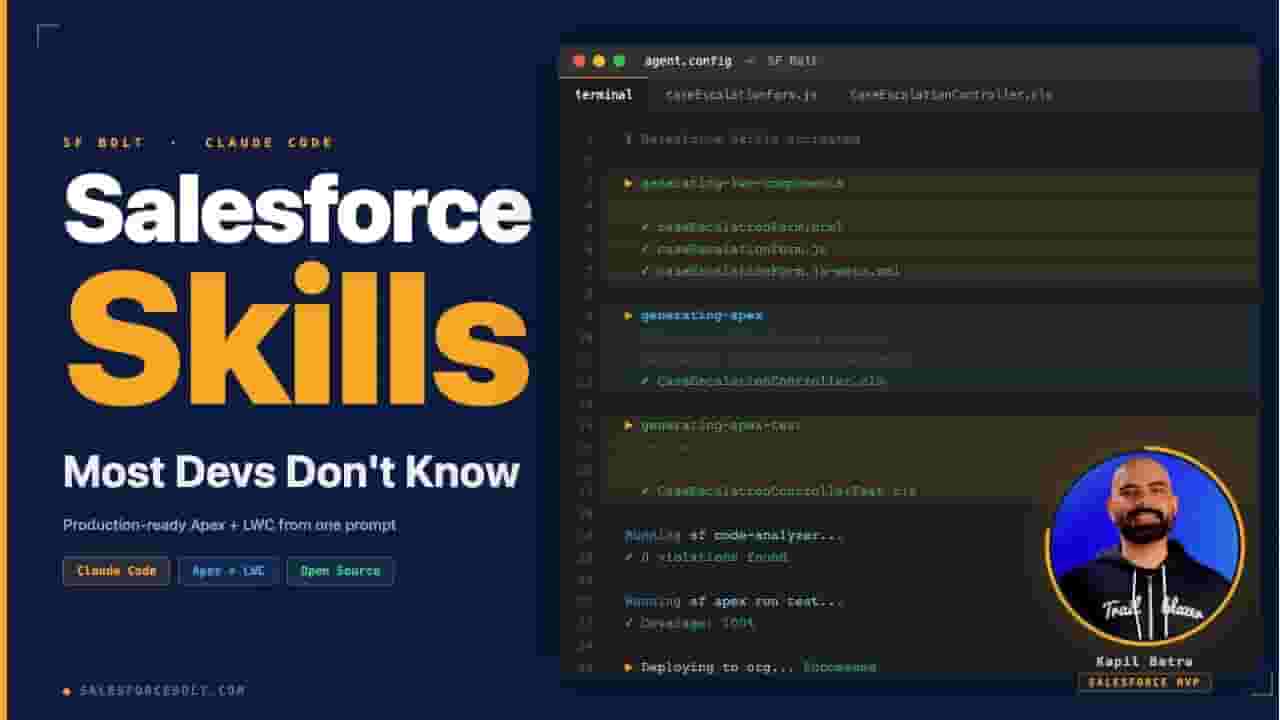Click the "Deploying to org..." line
The image size is (1280, 720).
(x=750, y=667)
